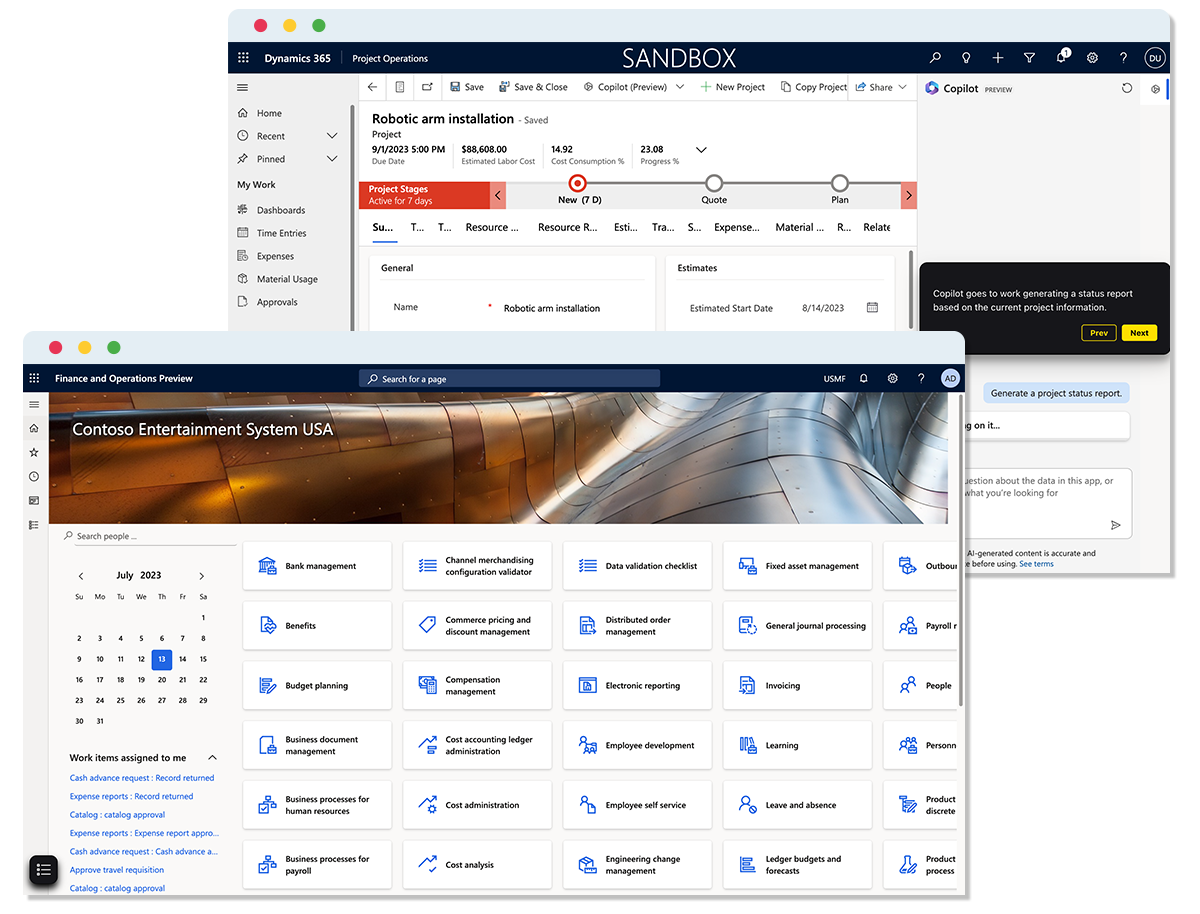Open Favorites star in Finance and Operations rail

(x=34, y=452)
